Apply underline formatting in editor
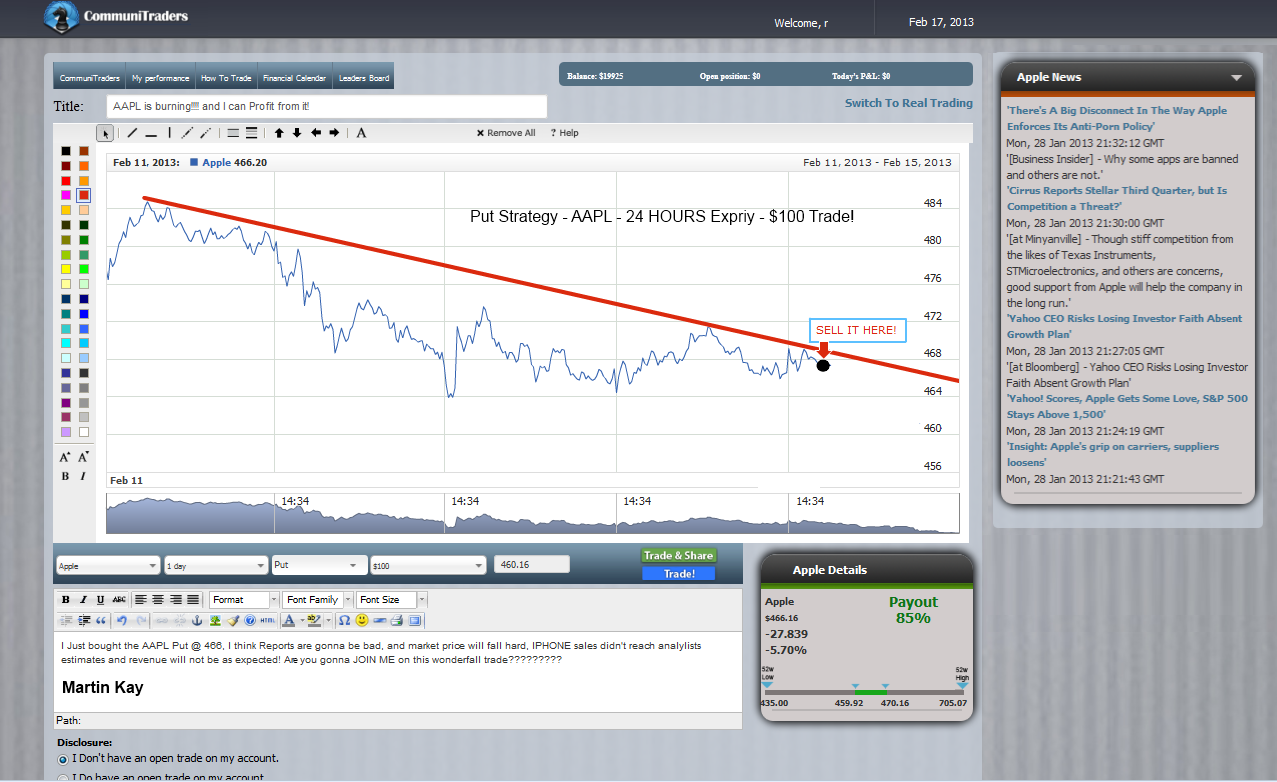The height and width of the screenshot is (782, 1277). (100, 600)
